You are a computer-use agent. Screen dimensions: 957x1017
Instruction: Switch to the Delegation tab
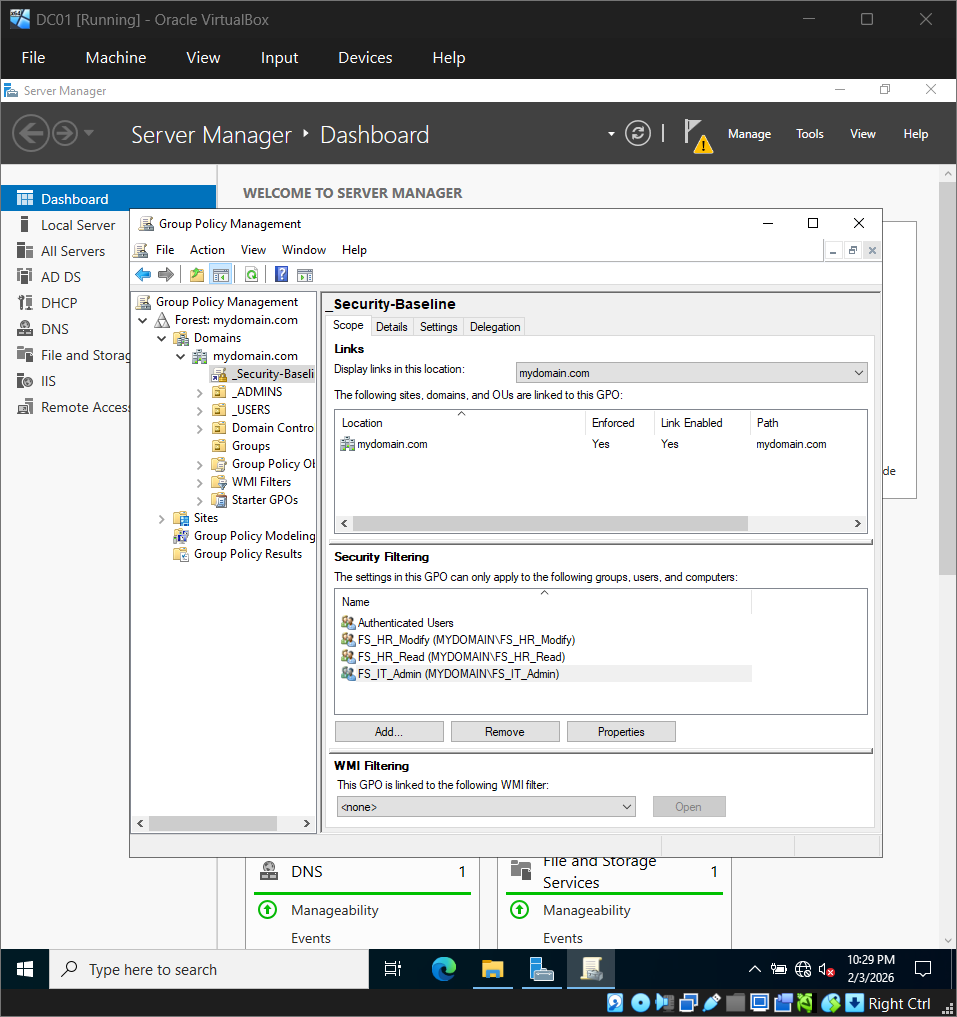click(x=495, y=326)
